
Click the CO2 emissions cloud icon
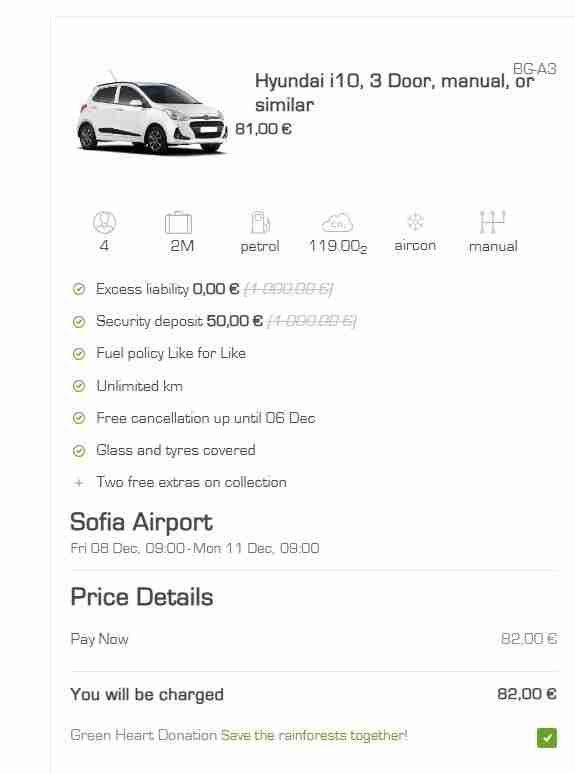click(x=338, y=222)
